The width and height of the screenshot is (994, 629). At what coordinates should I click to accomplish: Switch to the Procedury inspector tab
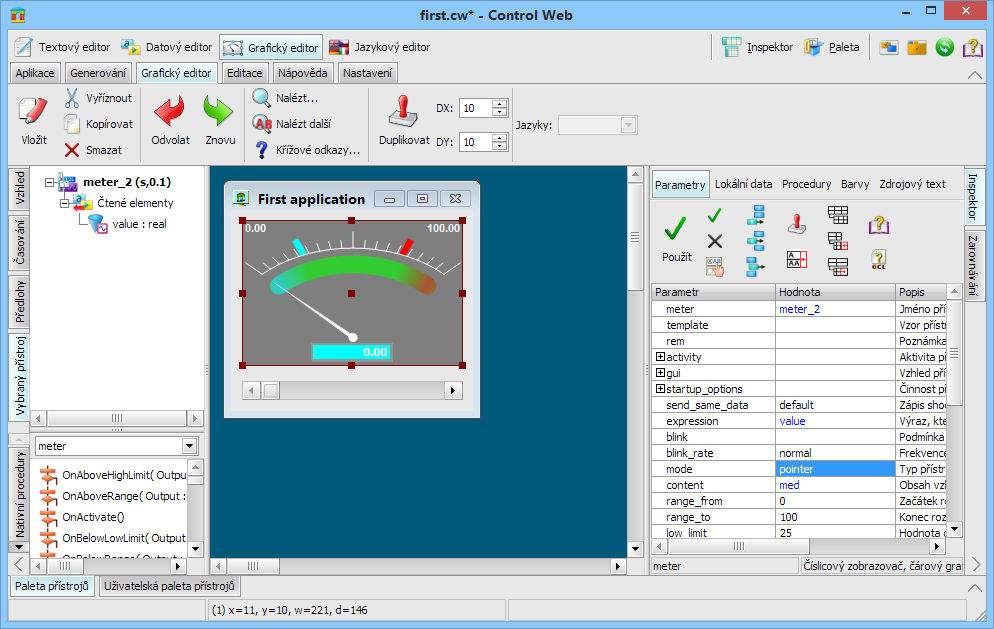pyautogui.click(x=806, y=184)
